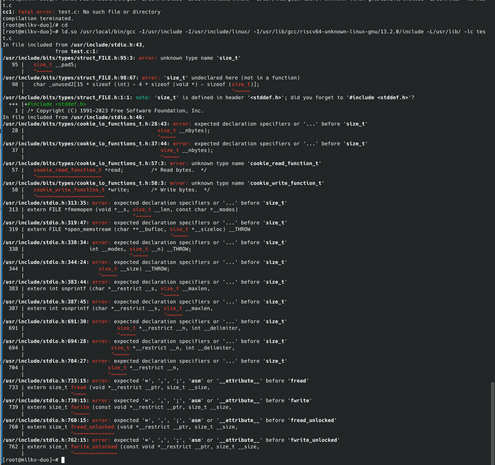Click source line 58 'cookie_write_function_t *write;'

[x=111, y=190]
